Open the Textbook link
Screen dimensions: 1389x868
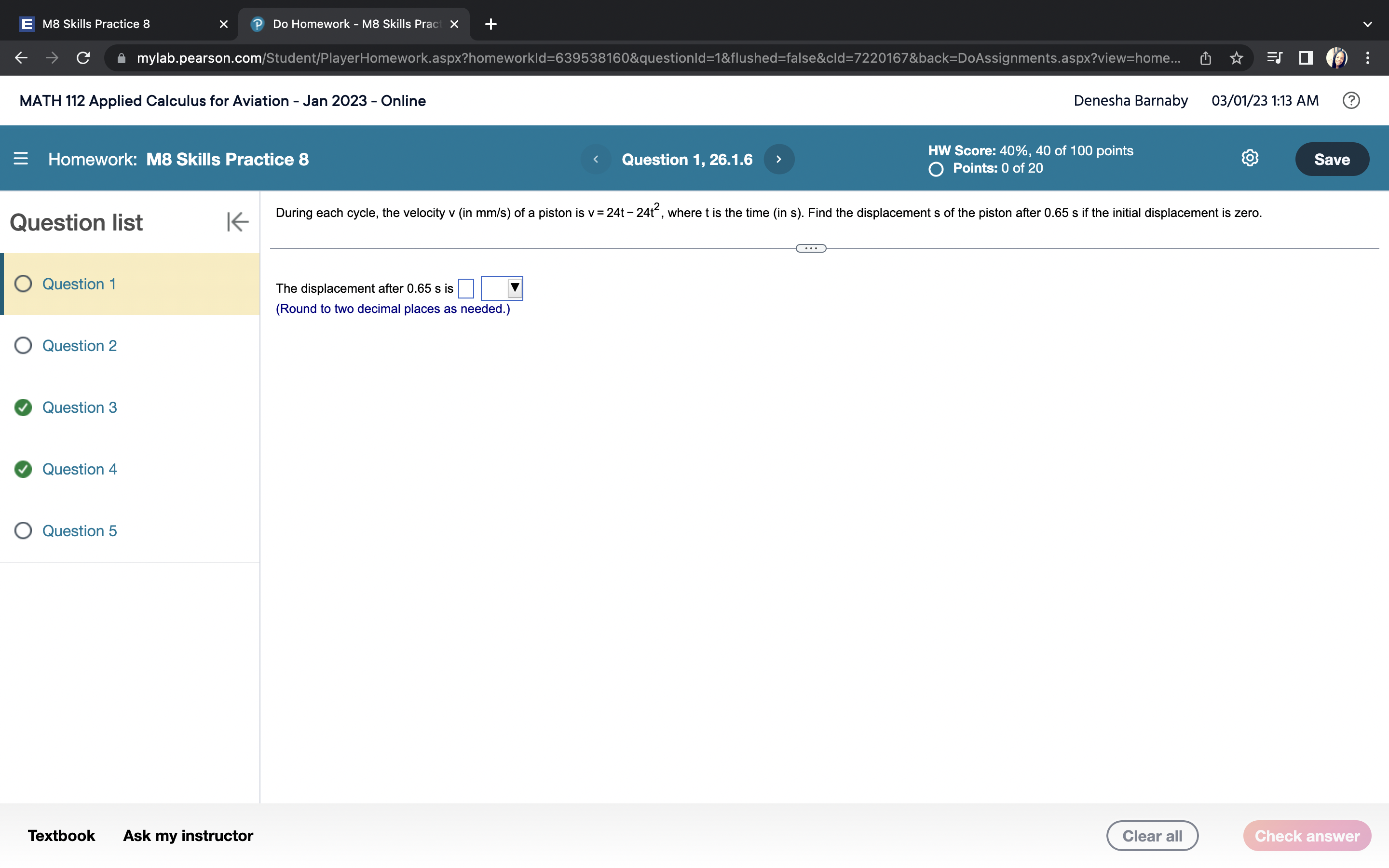point(61,835)
